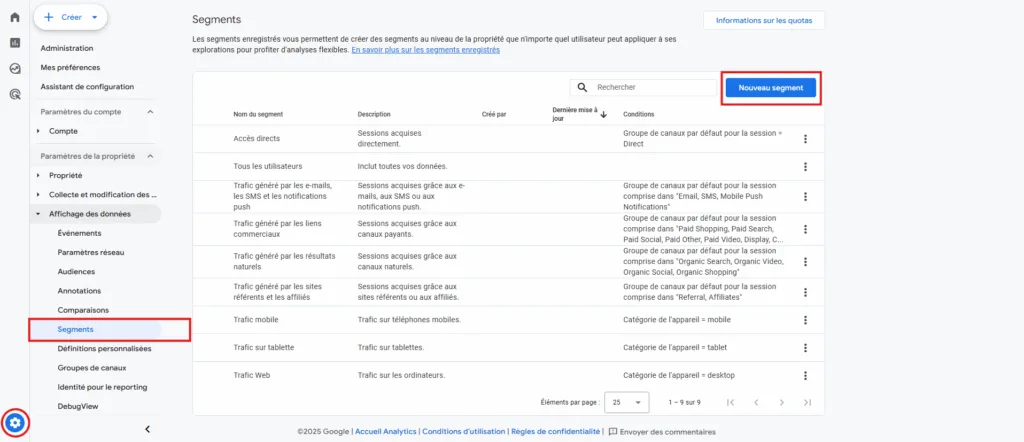Open the Advertising icon in left rail
Screen dimensions: 1024x442
[x=15, y=94]
